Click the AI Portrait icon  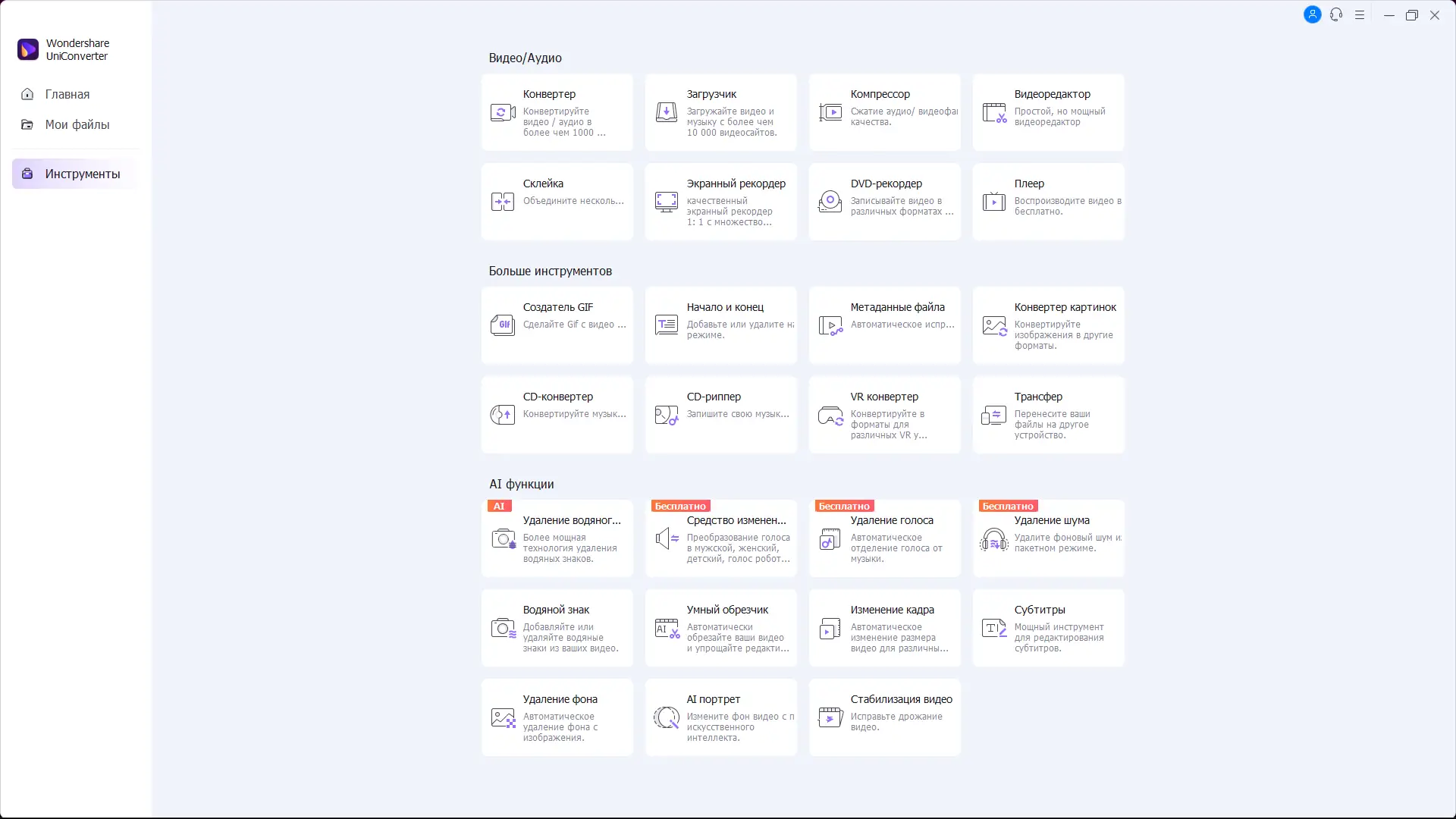(667, 717)
